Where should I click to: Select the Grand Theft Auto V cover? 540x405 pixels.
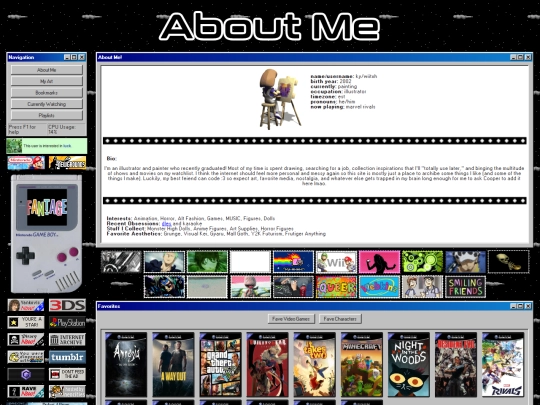coord(220,365)
